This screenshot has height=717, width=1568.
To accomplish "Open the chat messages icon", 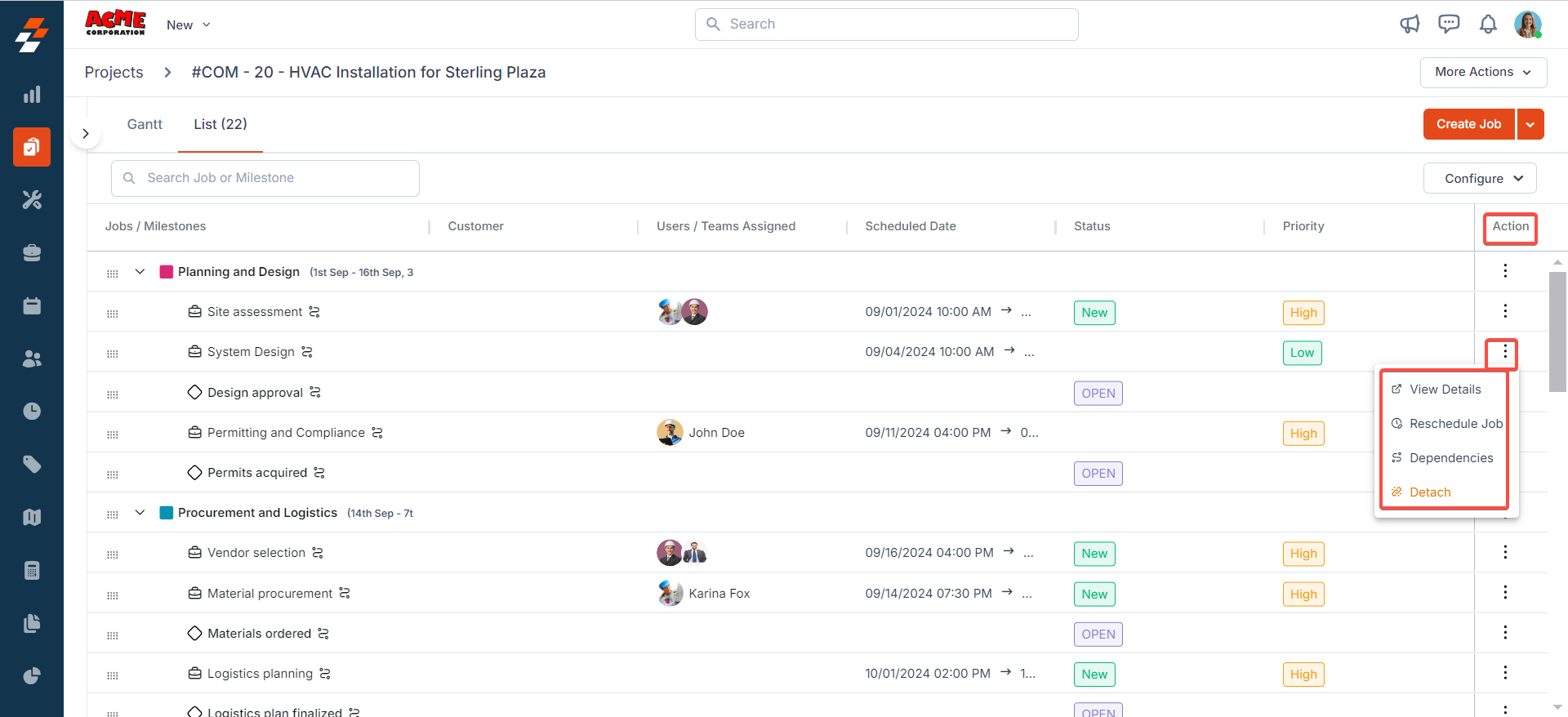I will tap(1449, 24).
